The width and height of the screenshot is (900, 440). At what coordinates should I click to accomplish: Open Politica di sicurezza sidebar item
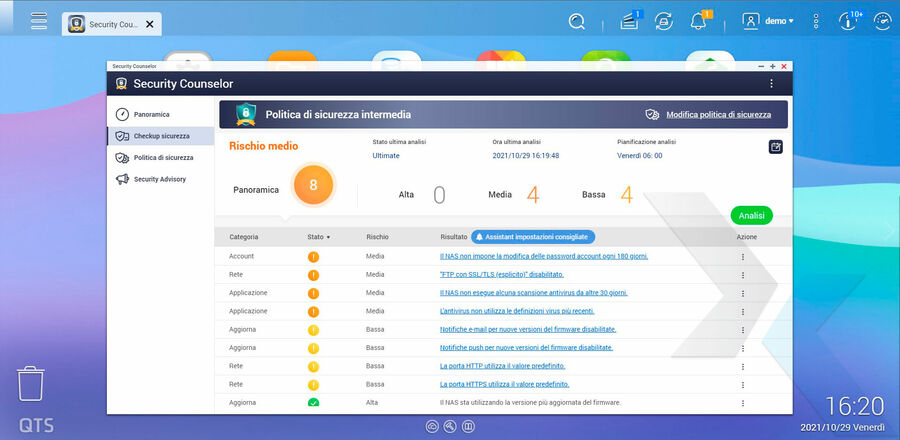coord(163,157)
